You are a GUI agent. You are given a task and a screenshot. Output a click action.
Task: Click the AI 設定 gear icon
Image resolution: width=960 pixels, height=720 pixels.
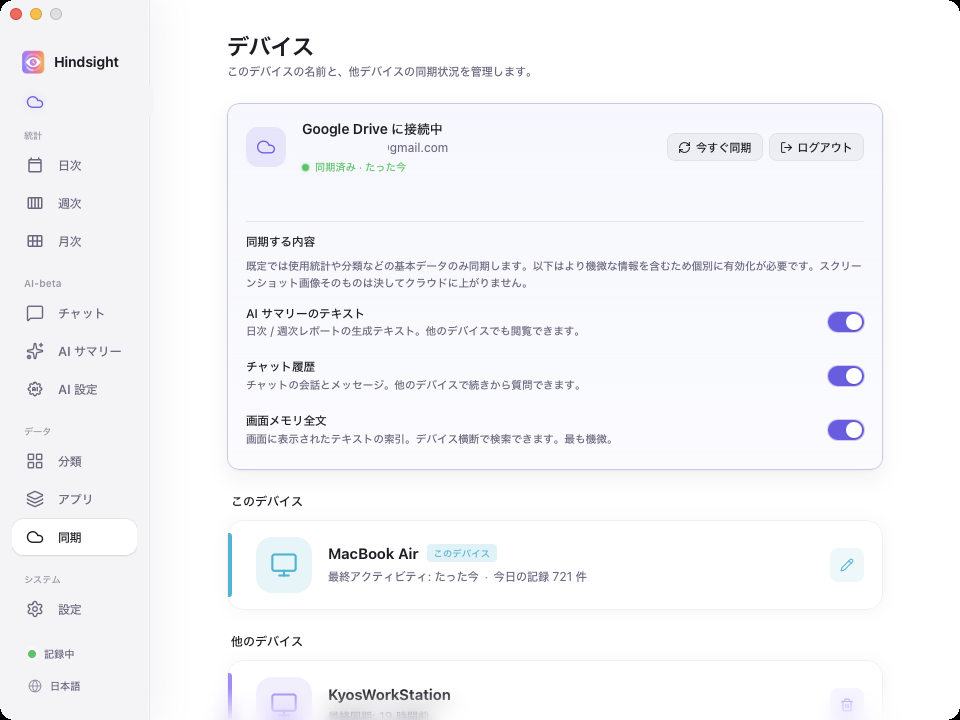[35, 389]
